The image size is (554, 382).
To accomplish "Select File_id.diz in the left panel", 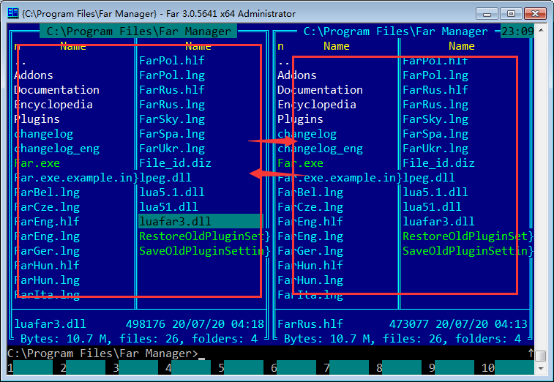I will 175,163.
